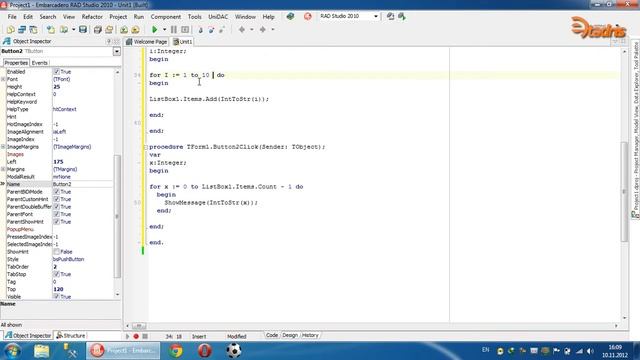Screen dimensions: 640x360
Task: Switch to the Events tab
Action: [x=40, y=63]
